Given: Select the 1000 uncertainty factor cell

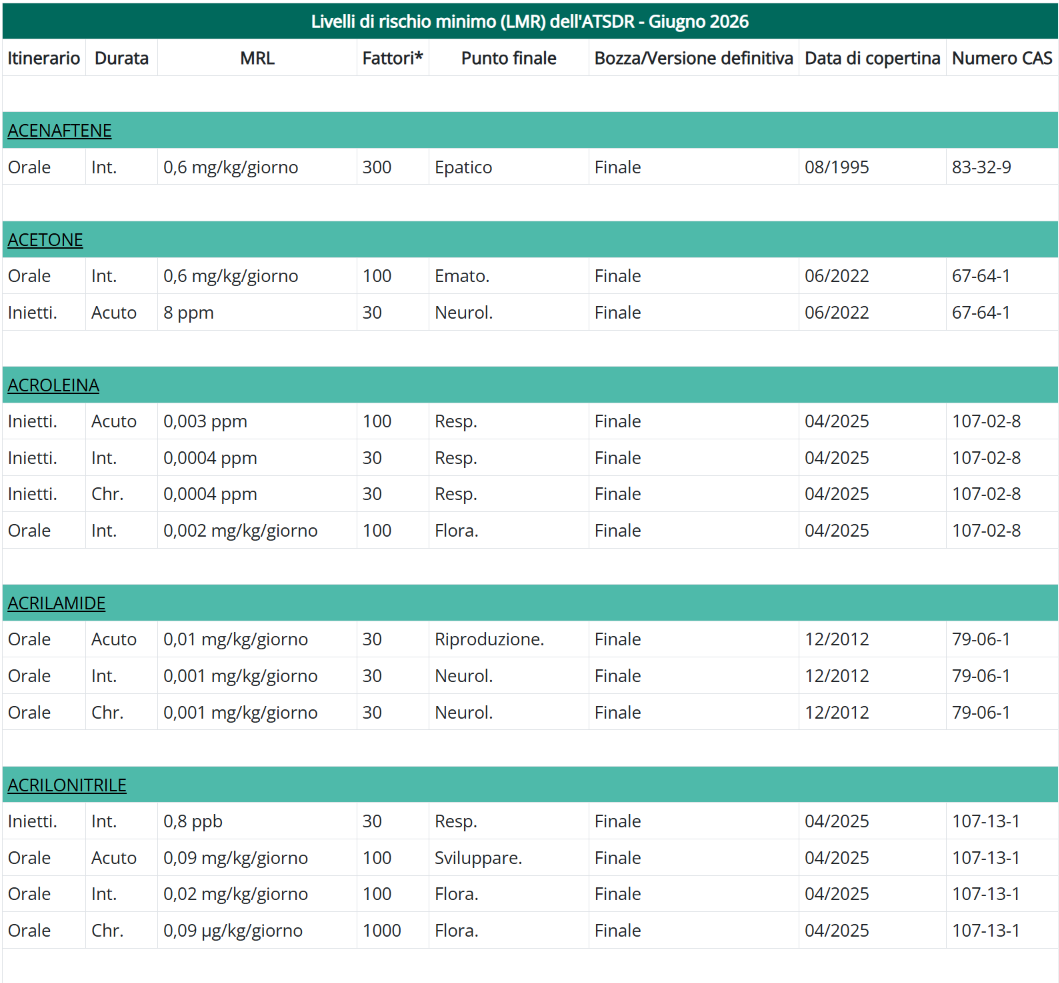Looking at the screenshot, I should (x=382, y=930).
